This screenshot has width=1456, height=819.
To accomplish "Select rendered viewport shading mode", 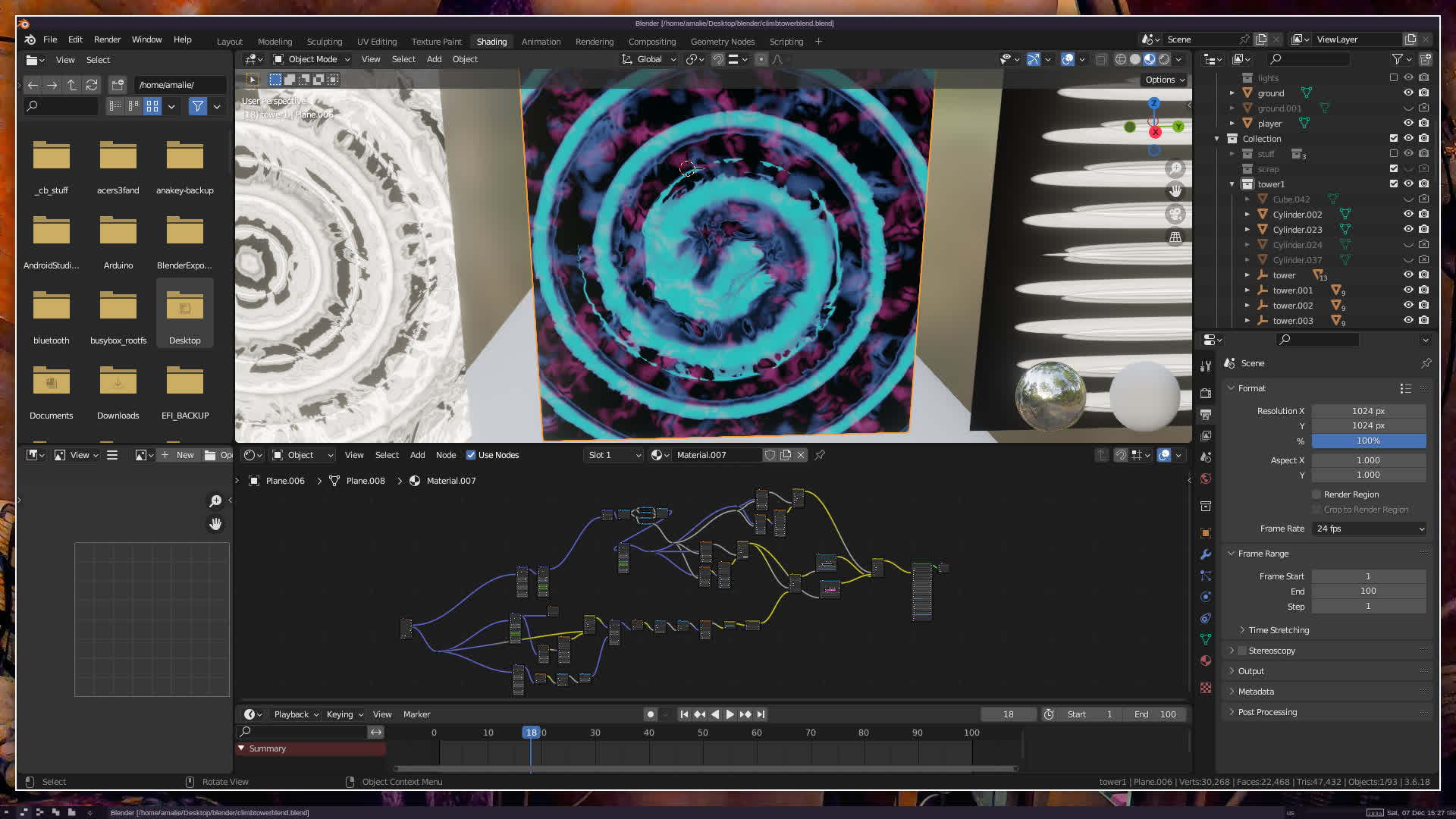I will (1164, 59).
